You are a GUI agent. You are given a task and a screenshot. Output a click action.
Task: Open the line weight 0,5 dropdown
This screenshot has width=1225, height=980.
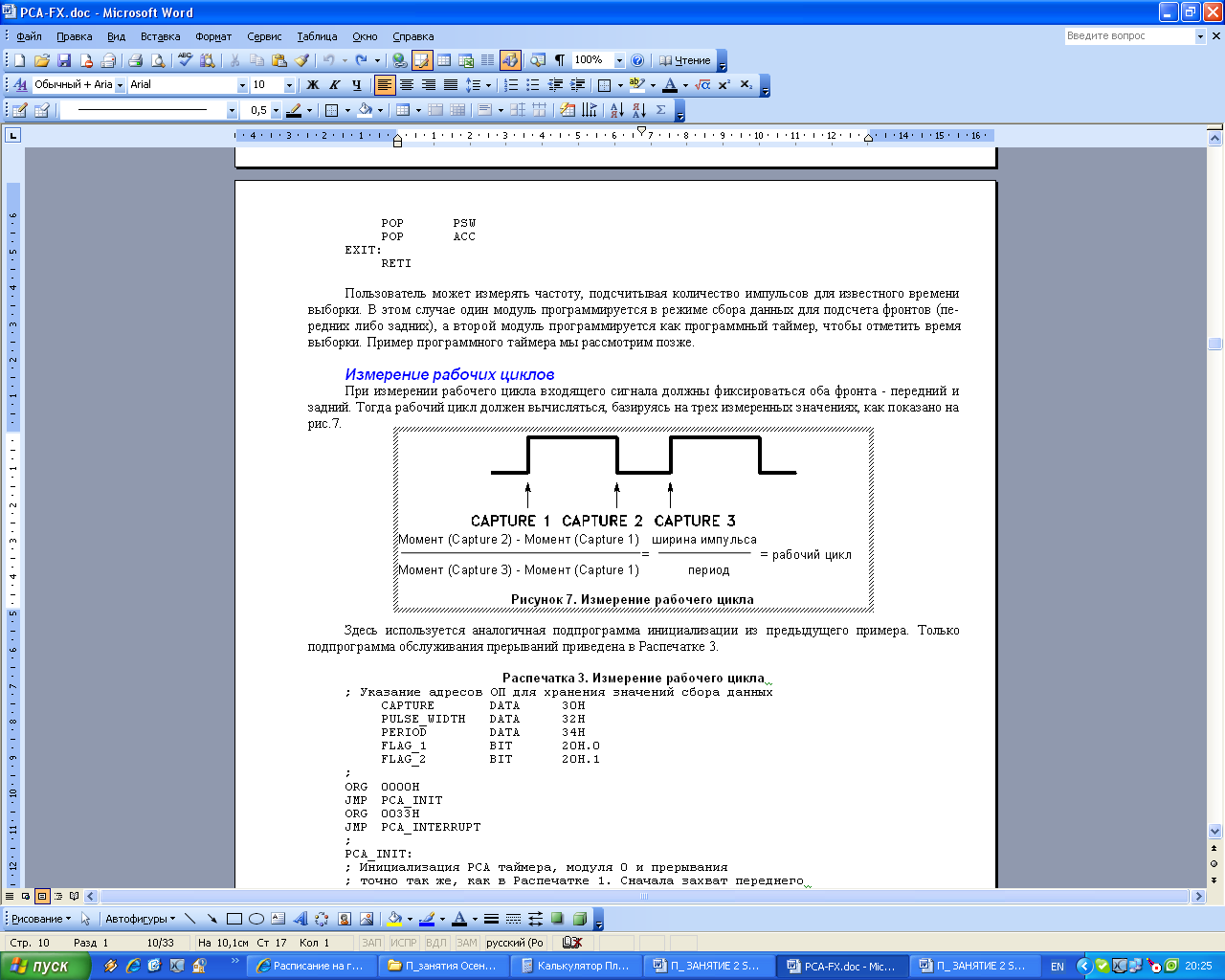(x=276, y=110)
